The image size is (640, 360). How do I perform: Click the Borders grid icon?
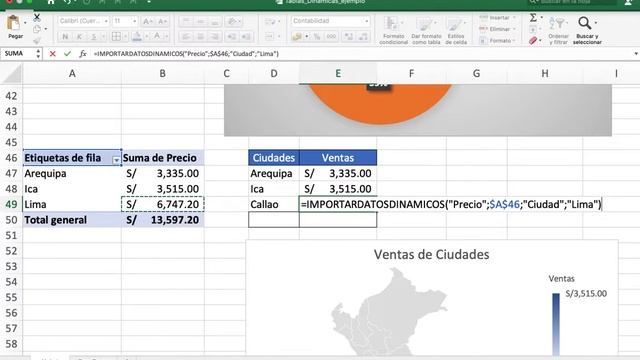[x=116, y=37]
